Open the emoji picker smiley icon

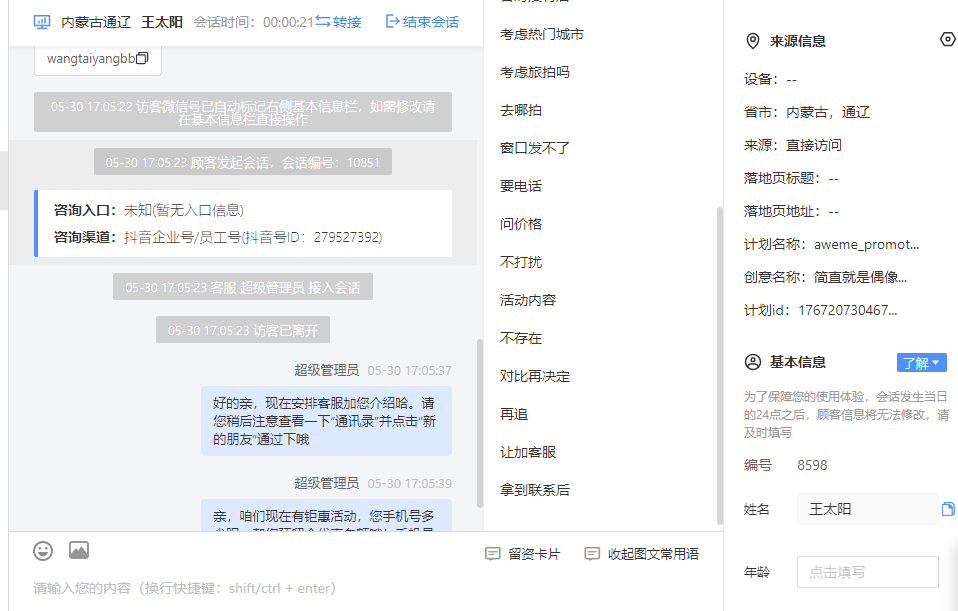click(x=43, y=551)
